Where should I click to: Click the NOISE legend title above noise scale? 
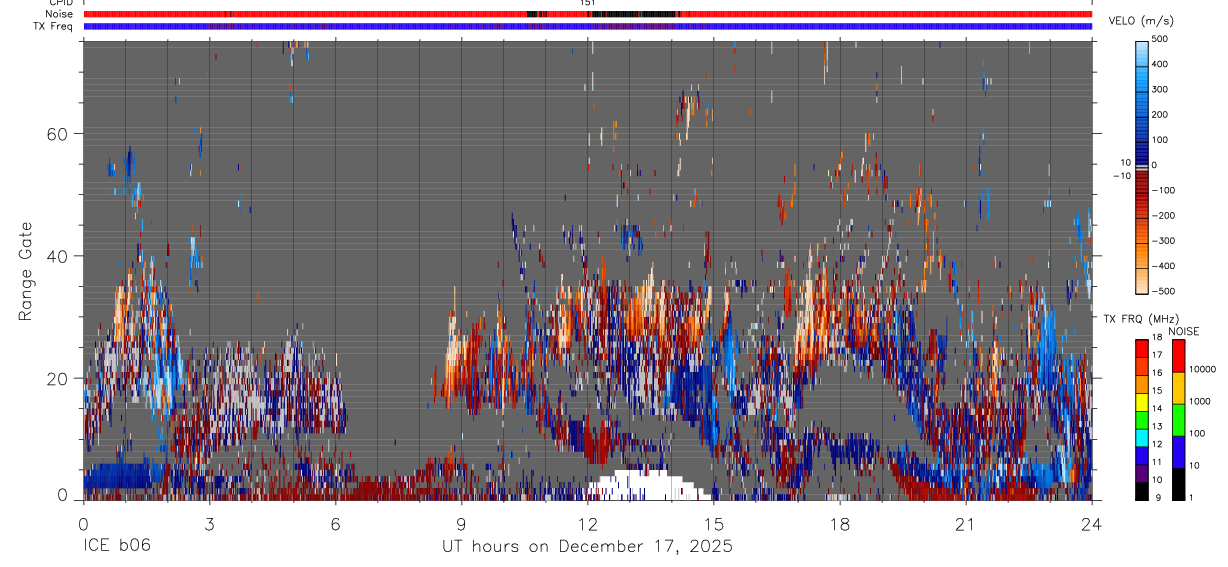click(1182, 331)
